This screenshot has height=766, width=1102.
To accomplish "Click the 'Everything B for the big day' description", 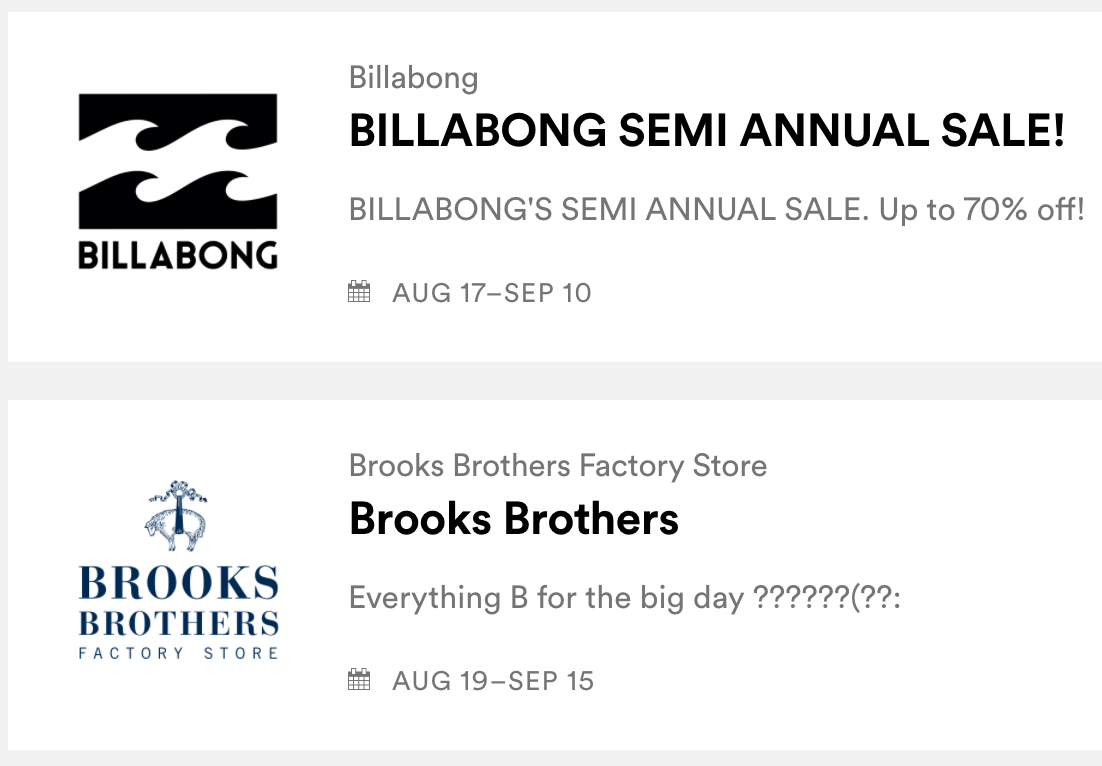I will click(x=546, y=598).
